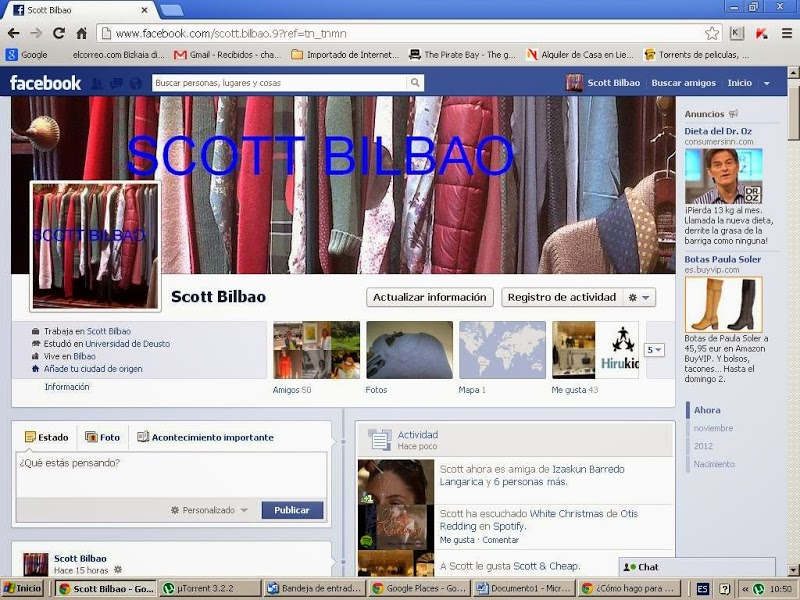
Task: Click Me gusta under Spotify activity
Action: click(x=457, y=540)
